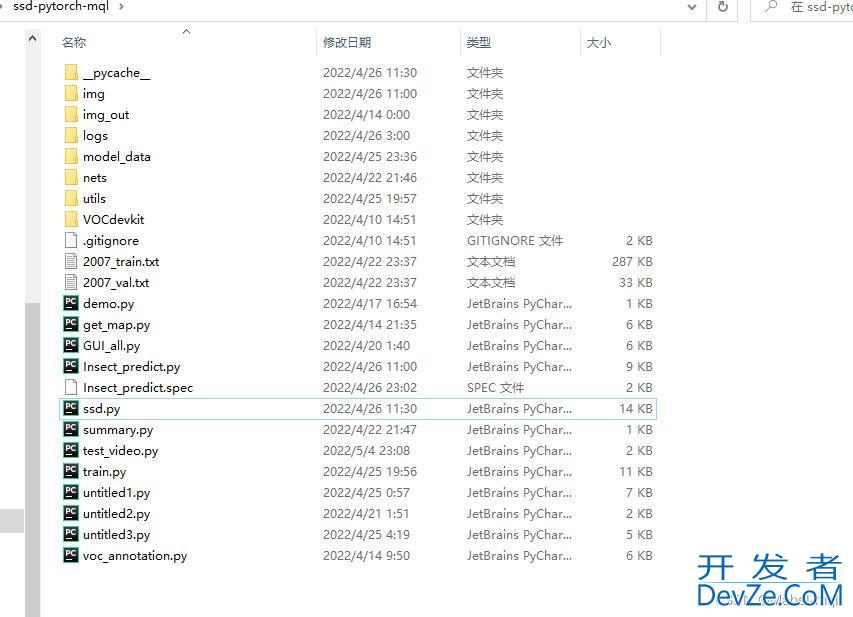Image resolution: width=853 pixels, height=617 pixels.
Task: Click the size value 33 KB
Action: click(636, 283)
